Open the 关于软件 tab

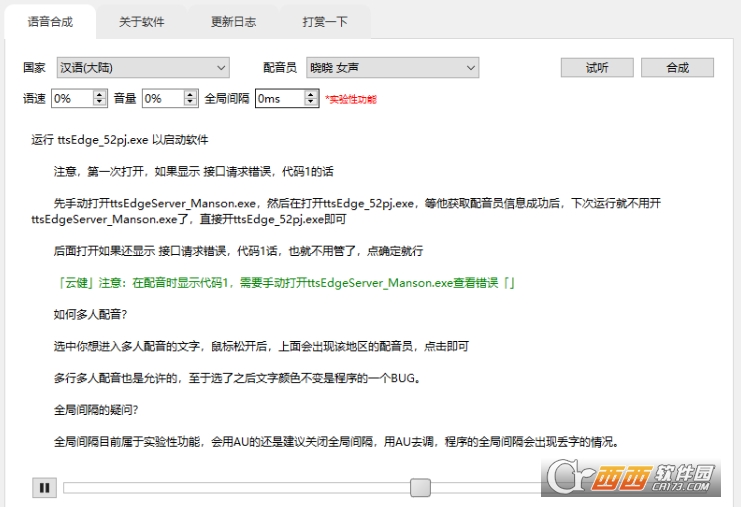[141, 22]
